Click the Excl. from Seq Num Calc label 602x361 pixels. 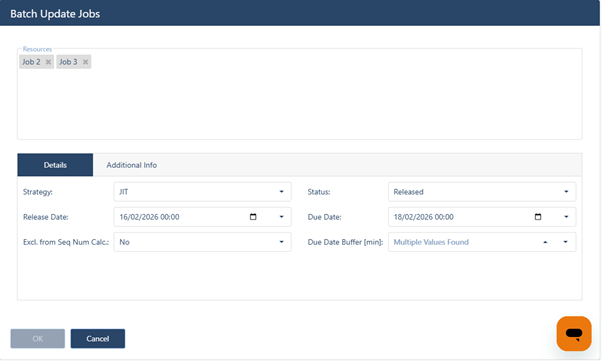pyautogui.click(x=66, y=242)
